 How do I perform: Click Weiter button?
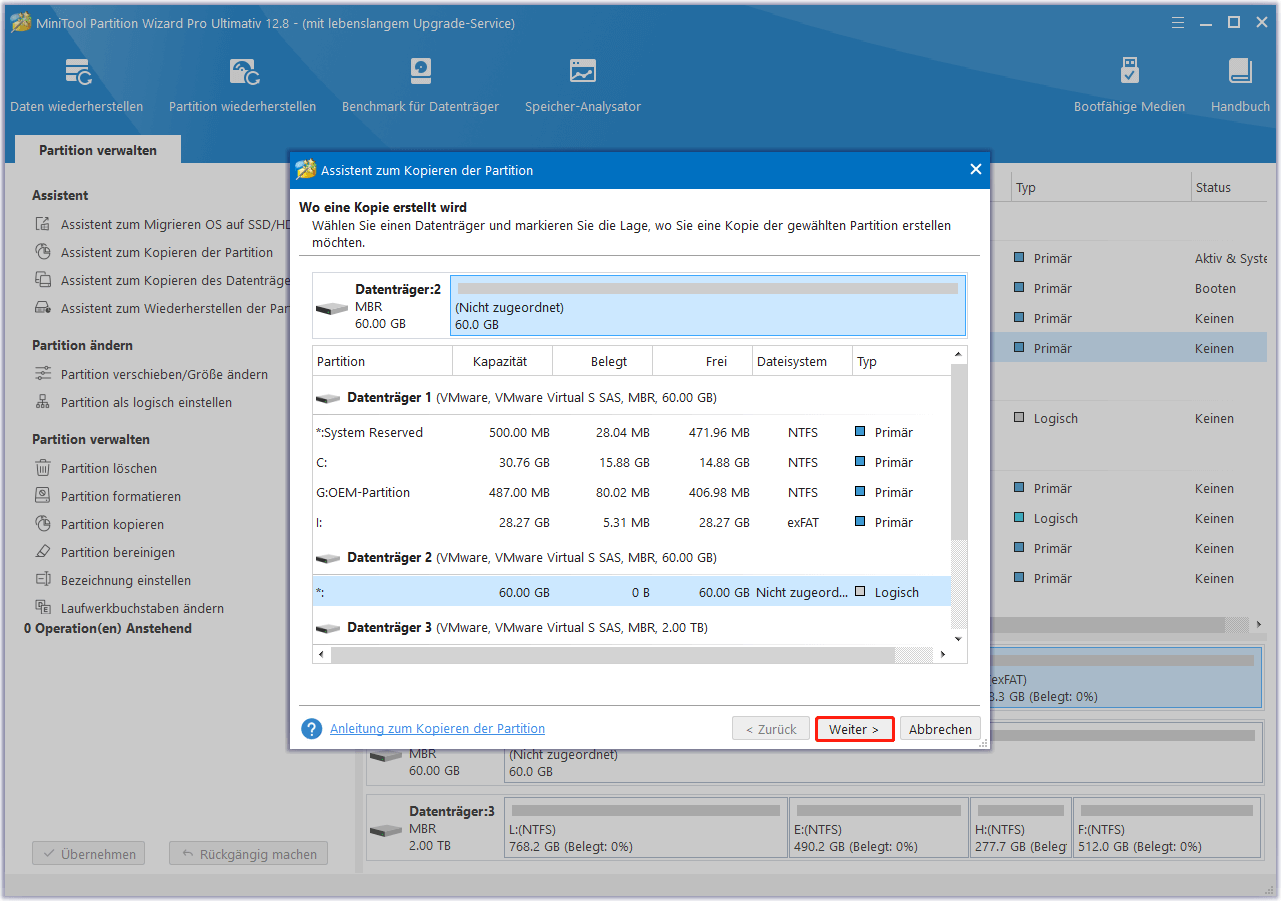(854, 730)
